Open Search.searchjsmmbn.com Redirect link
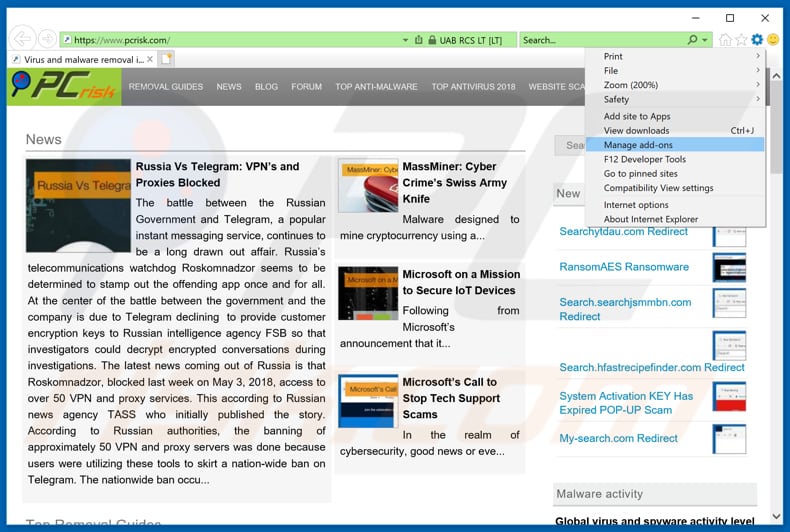 coord(625,309)
